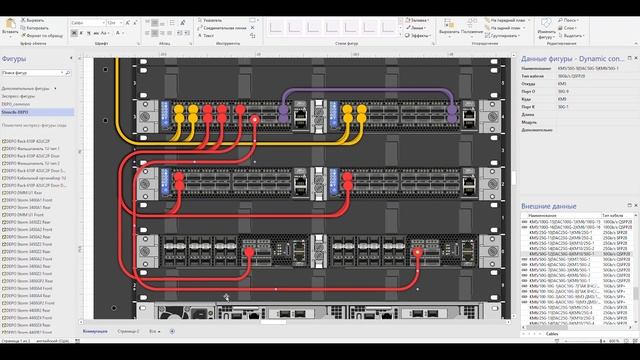The image size is (640, 360).
Task: Switch to the Страница-2 page tab
Action: [x=128, y=331]
